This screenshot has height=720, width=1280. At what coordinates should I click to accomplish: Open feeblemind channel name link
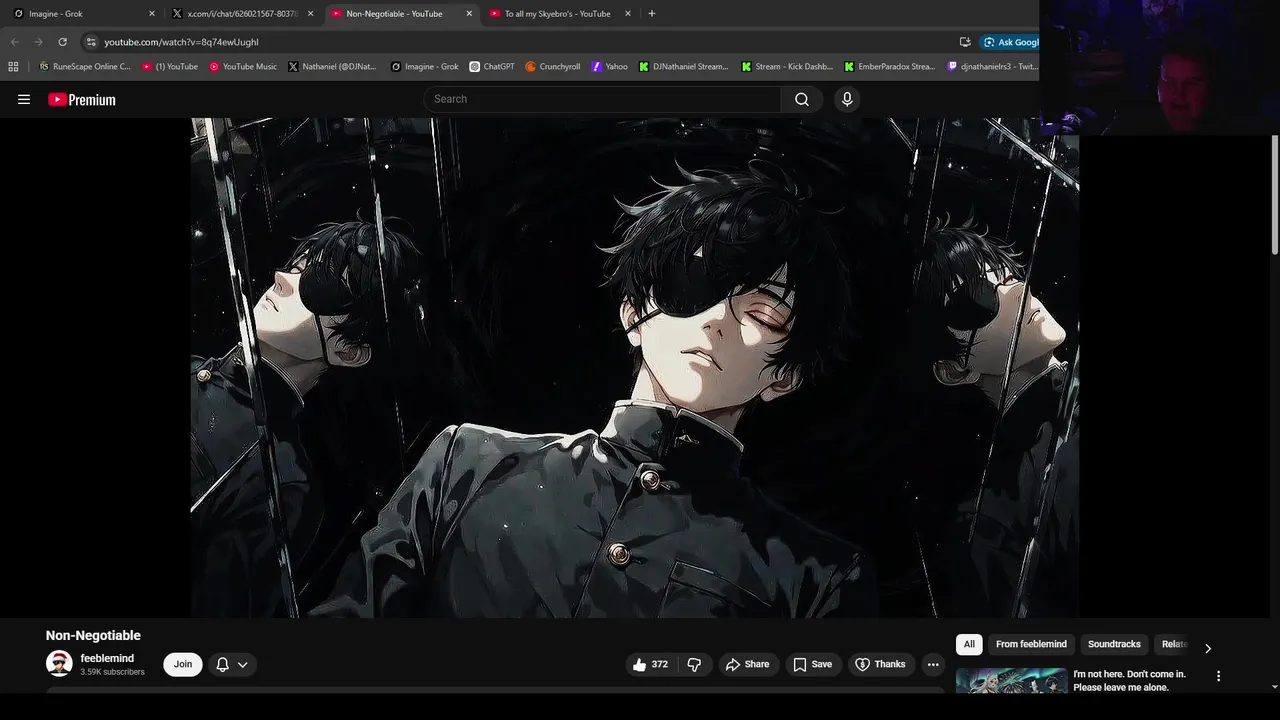tap(107, 658)
